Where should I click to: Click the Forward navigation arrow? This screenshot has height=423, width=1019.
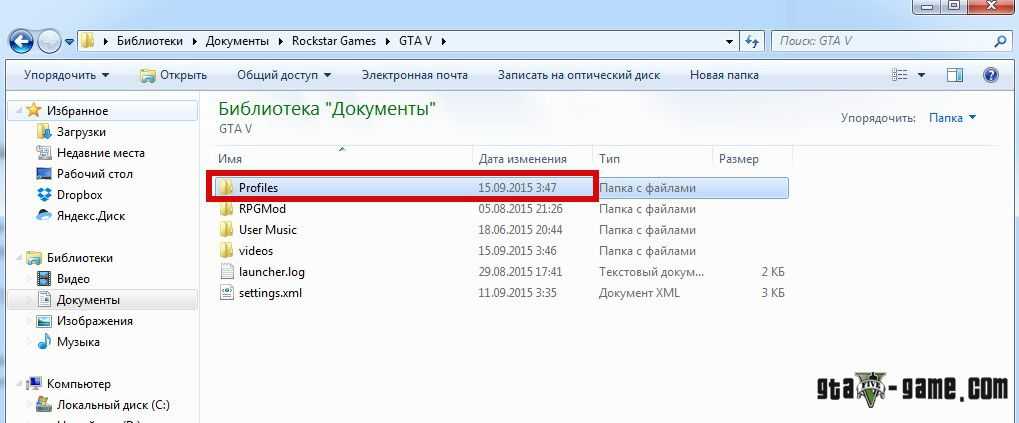pyautogui.click(x=49, y=43)
